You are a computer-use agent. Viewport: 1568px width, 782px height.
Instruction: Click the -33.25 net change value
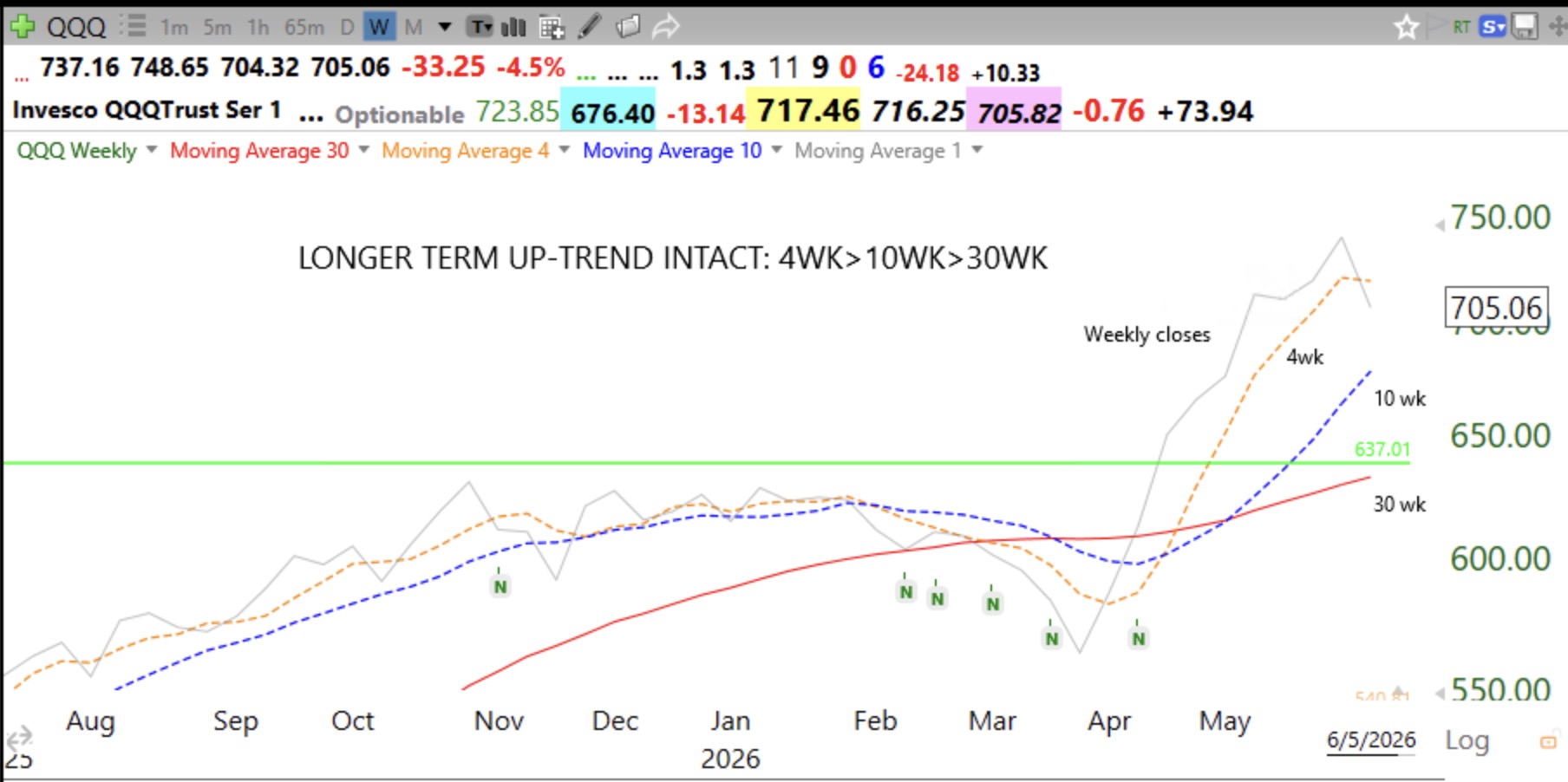tap(443, 67)
